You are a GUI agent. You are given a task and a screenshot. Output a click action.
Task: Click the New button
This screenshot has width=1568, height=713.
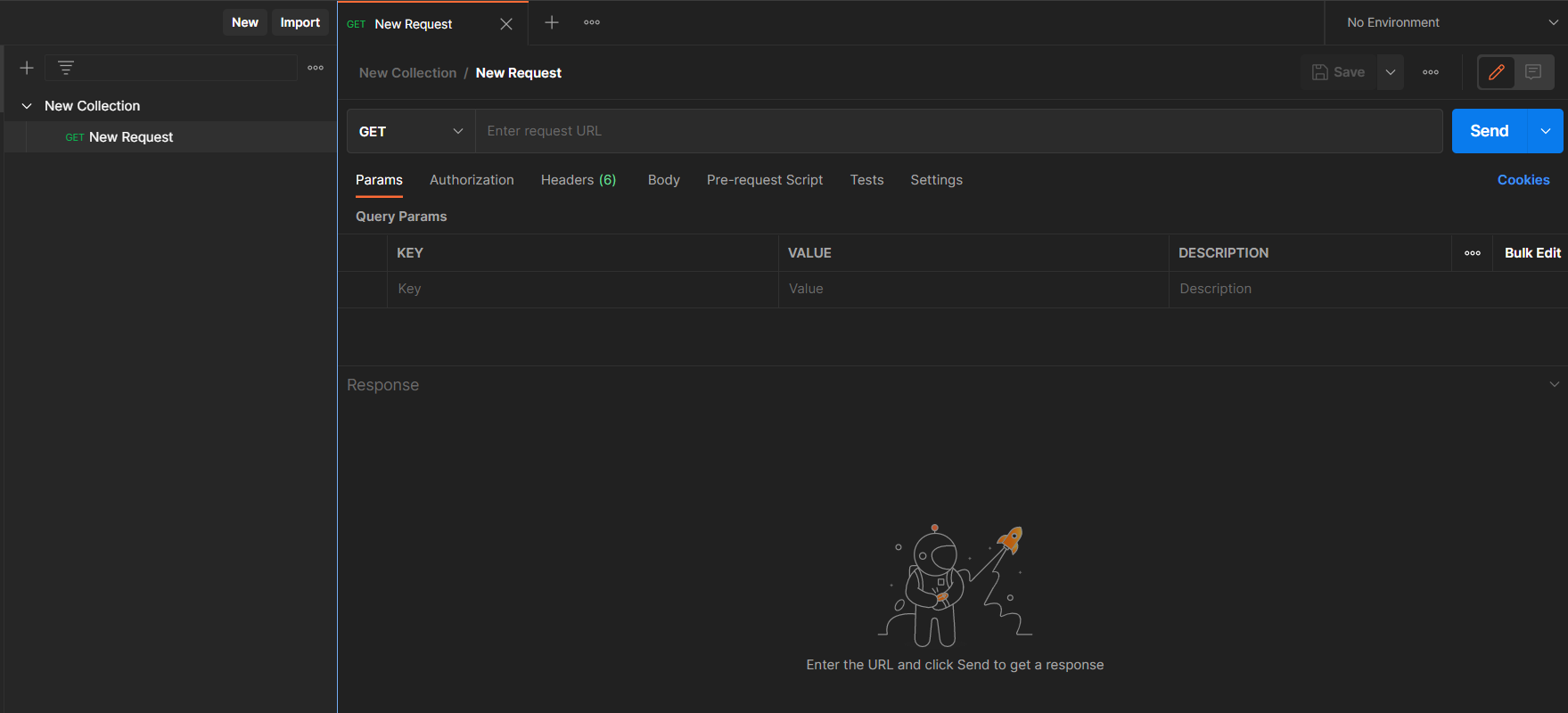[245, 22]
